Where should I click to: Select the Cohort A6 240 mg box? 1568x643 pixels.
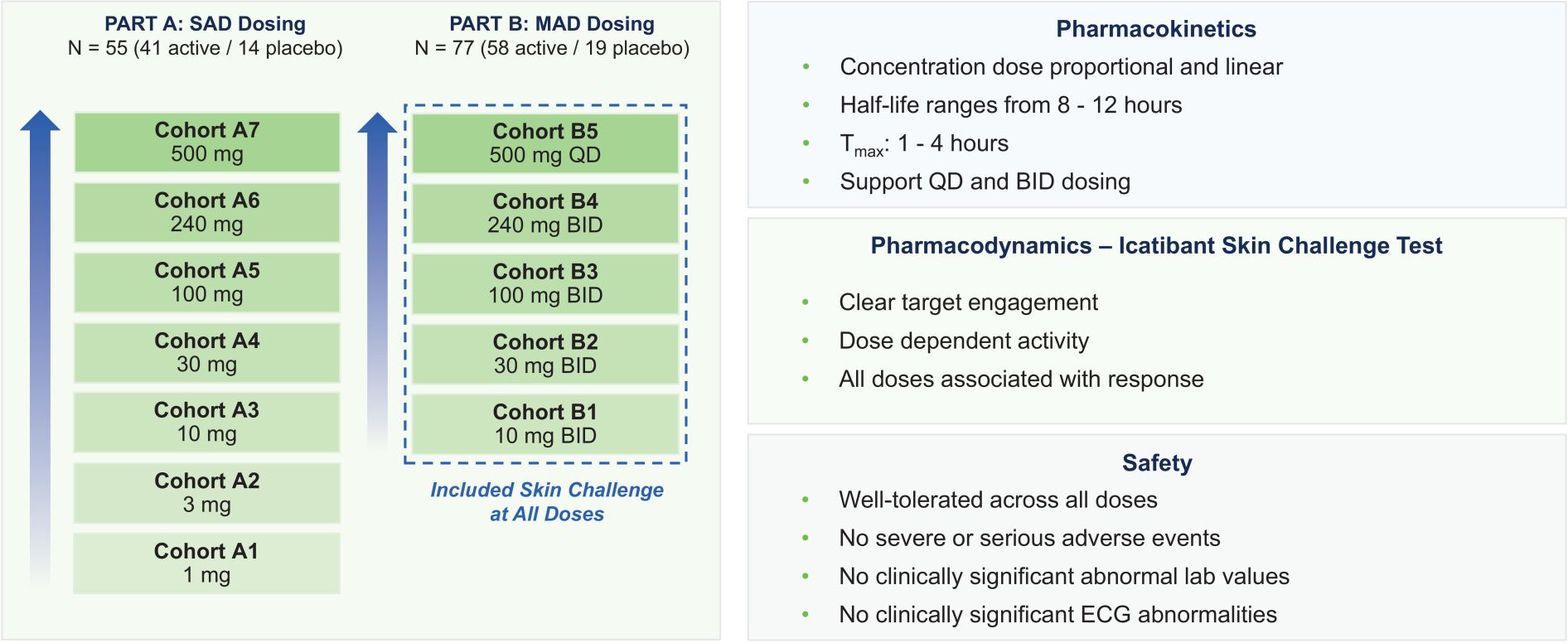tap(207, 212)
